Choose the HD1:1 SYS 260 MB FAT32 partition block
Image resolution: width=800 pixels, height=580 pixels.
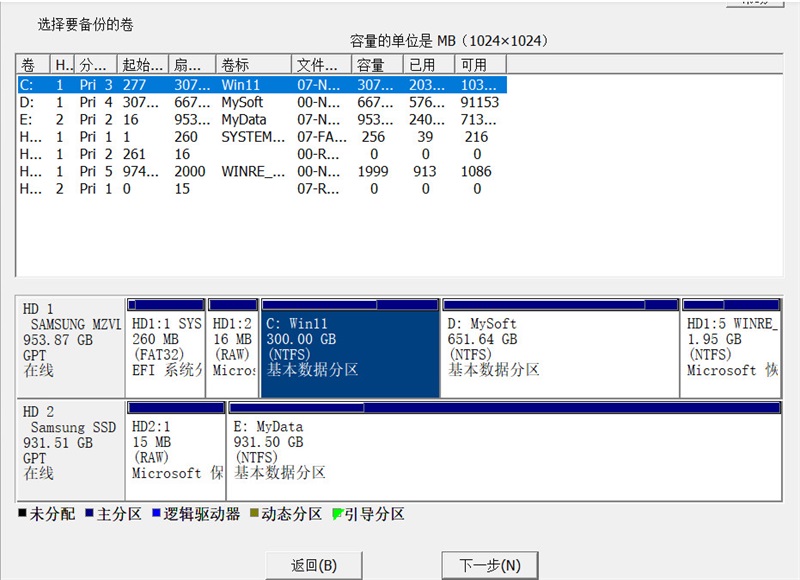pyautogui.click(x=166, y=348)
